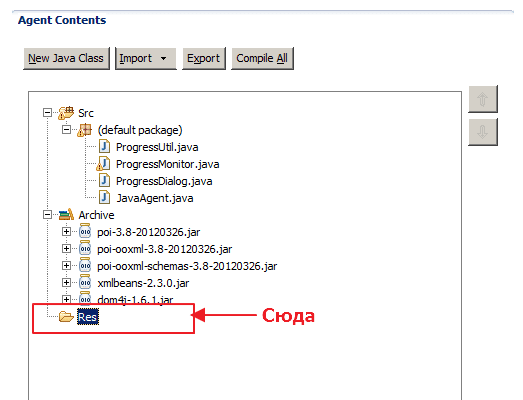Click the Compile All button
523x400 pixels.
[262, 58]
